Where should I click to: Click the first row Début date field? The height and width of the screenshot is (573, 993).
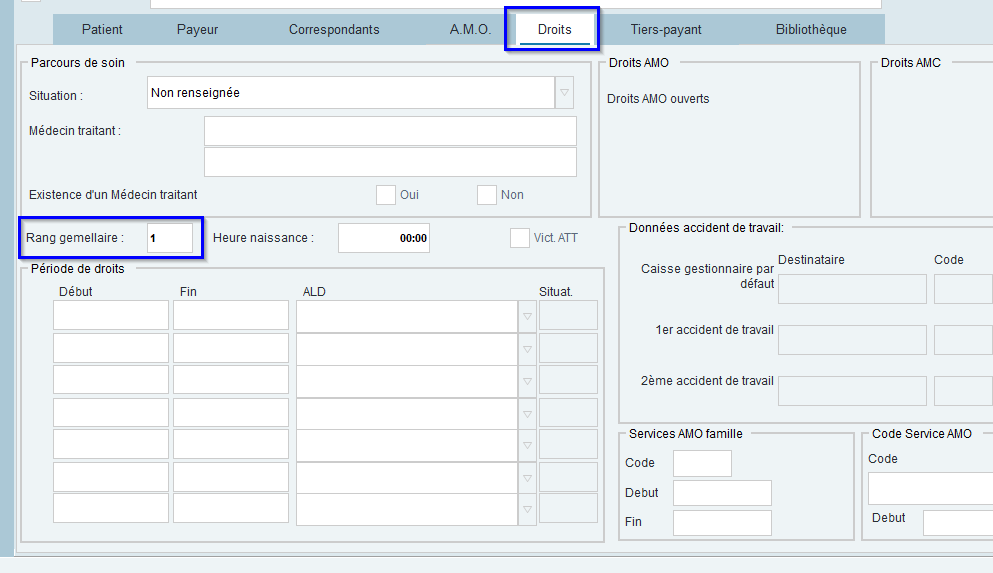tap(111, 315)
